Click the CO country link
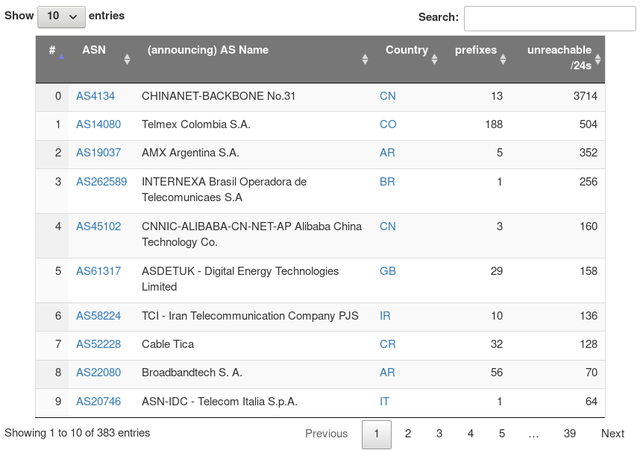The image size is (640, 453). click(388, 124)
